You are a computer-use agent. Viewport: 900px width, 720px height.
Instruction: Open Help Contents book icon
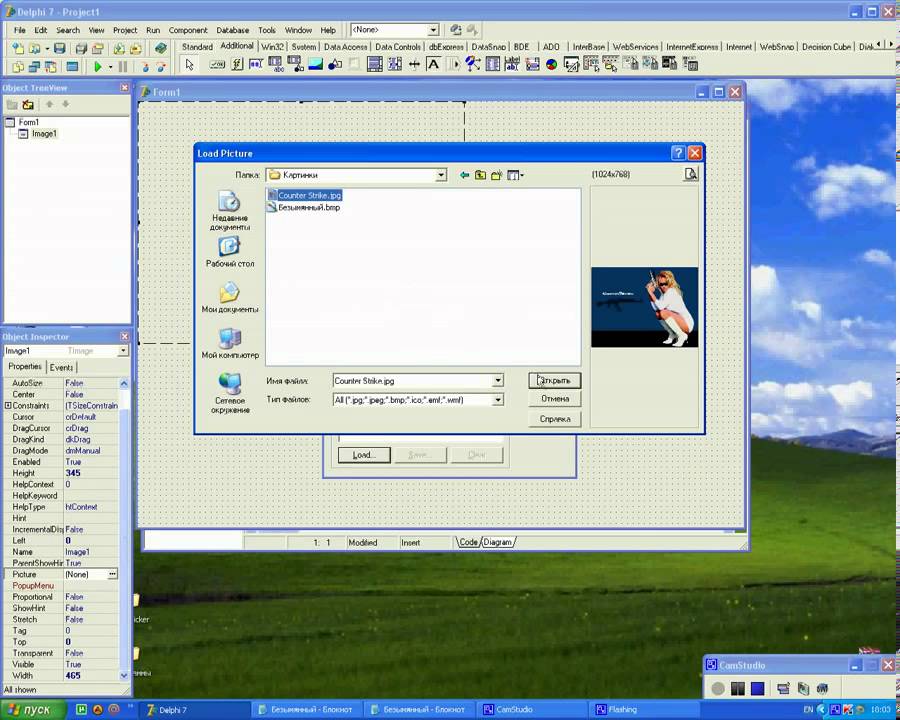pyautogui.click(x=161, y=49)
